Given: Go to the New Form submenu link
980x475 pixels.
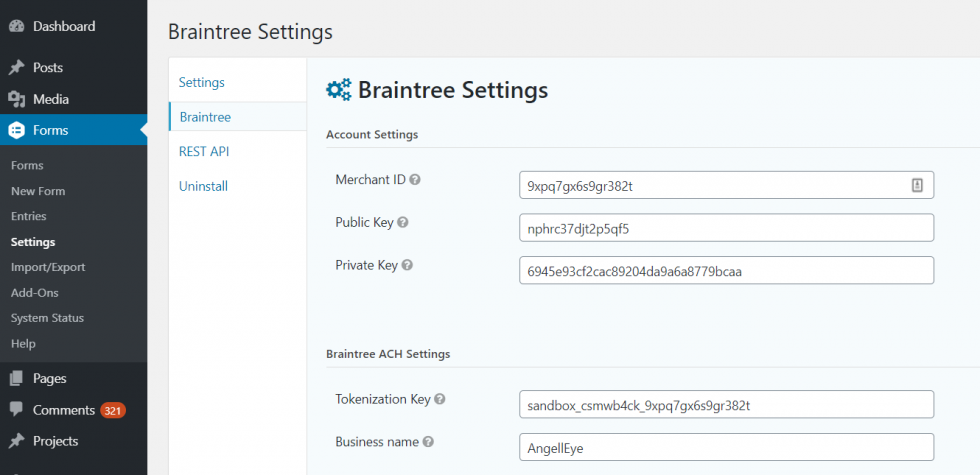Looking at the screenshot, I should [x=37, y=191].
